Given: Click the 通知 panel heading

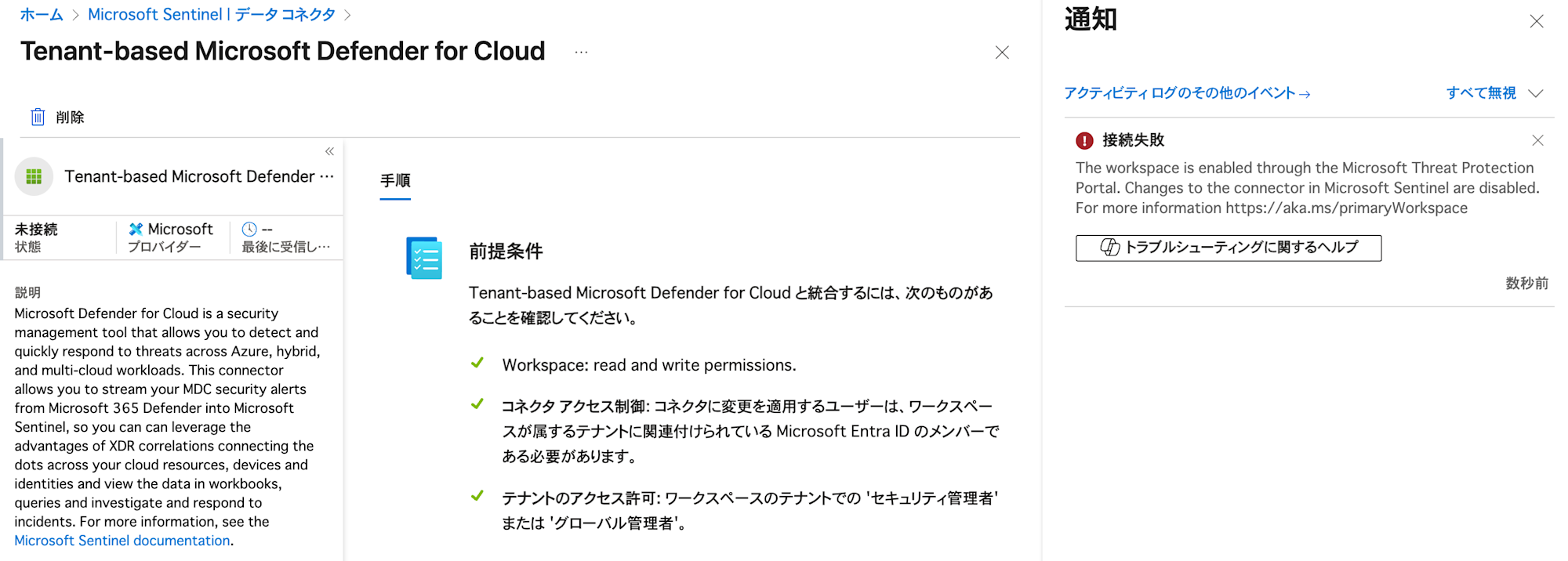Looking at the screenshot, I should [x=1091, y=20].
